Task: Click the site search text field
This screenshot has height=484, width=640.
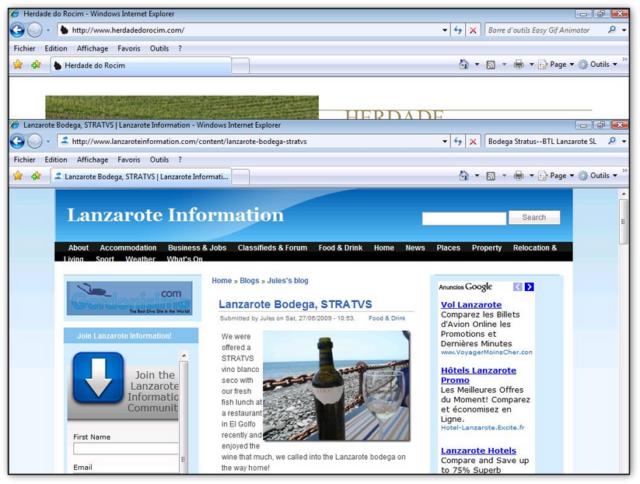Action: pos(464,218)
